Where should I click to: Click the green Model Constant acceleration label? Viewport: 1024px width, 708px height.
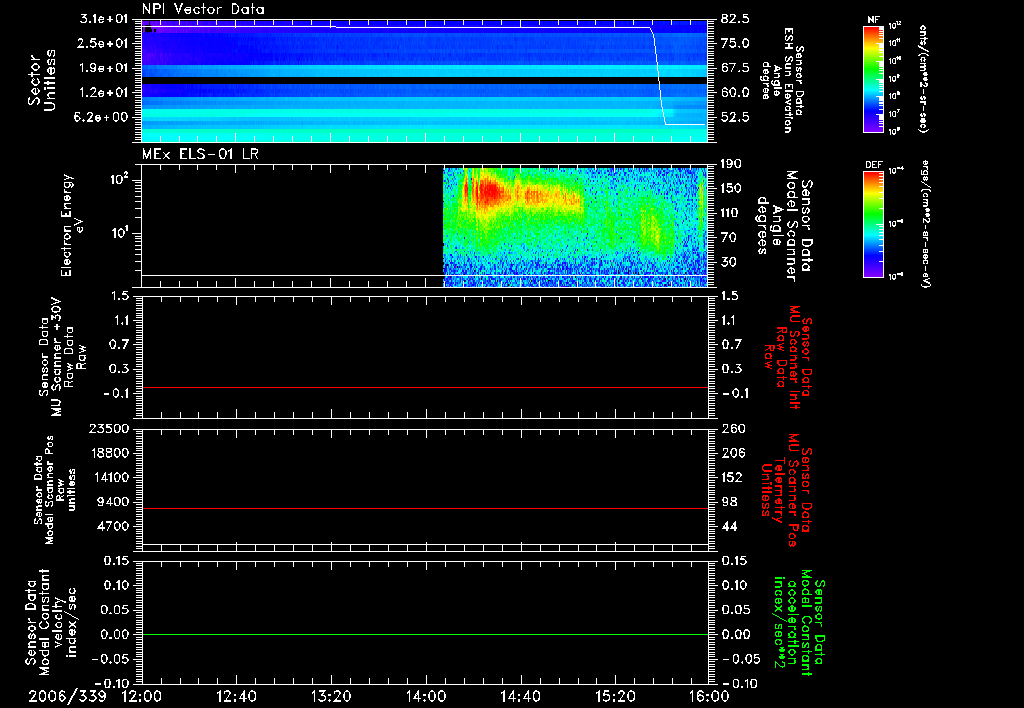799,622
